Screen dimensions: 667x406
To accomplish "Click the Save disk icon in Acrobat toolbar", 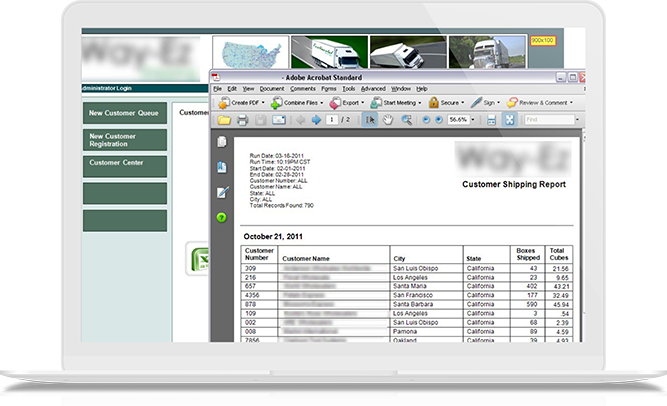I will pyautogui.click(x=260, y=120).
